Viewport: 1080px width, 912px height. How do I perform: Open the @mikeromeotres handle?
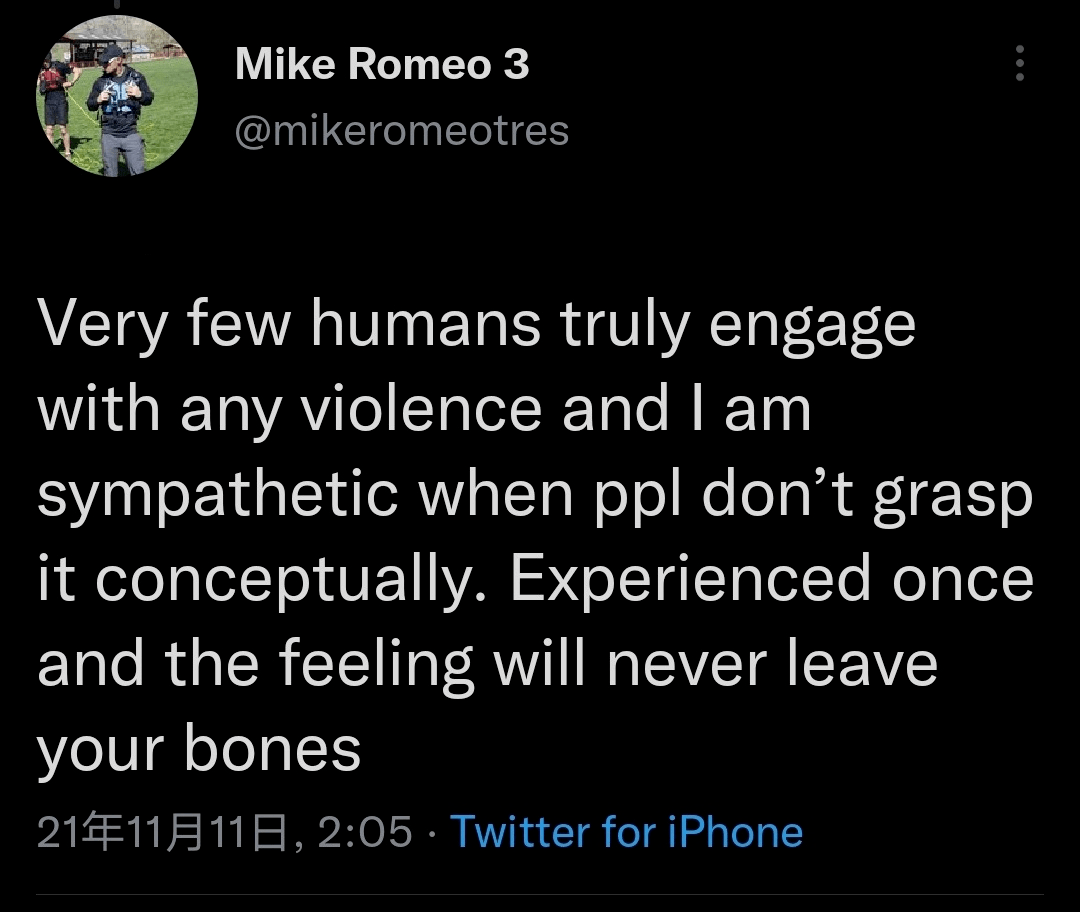[401, 131]
